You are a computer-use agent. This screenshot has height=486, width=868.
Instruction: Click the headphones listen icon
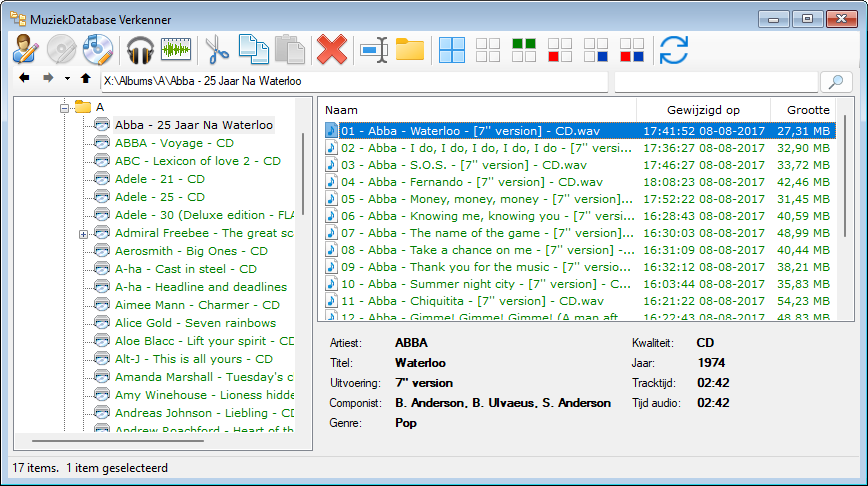pos(140,51)
